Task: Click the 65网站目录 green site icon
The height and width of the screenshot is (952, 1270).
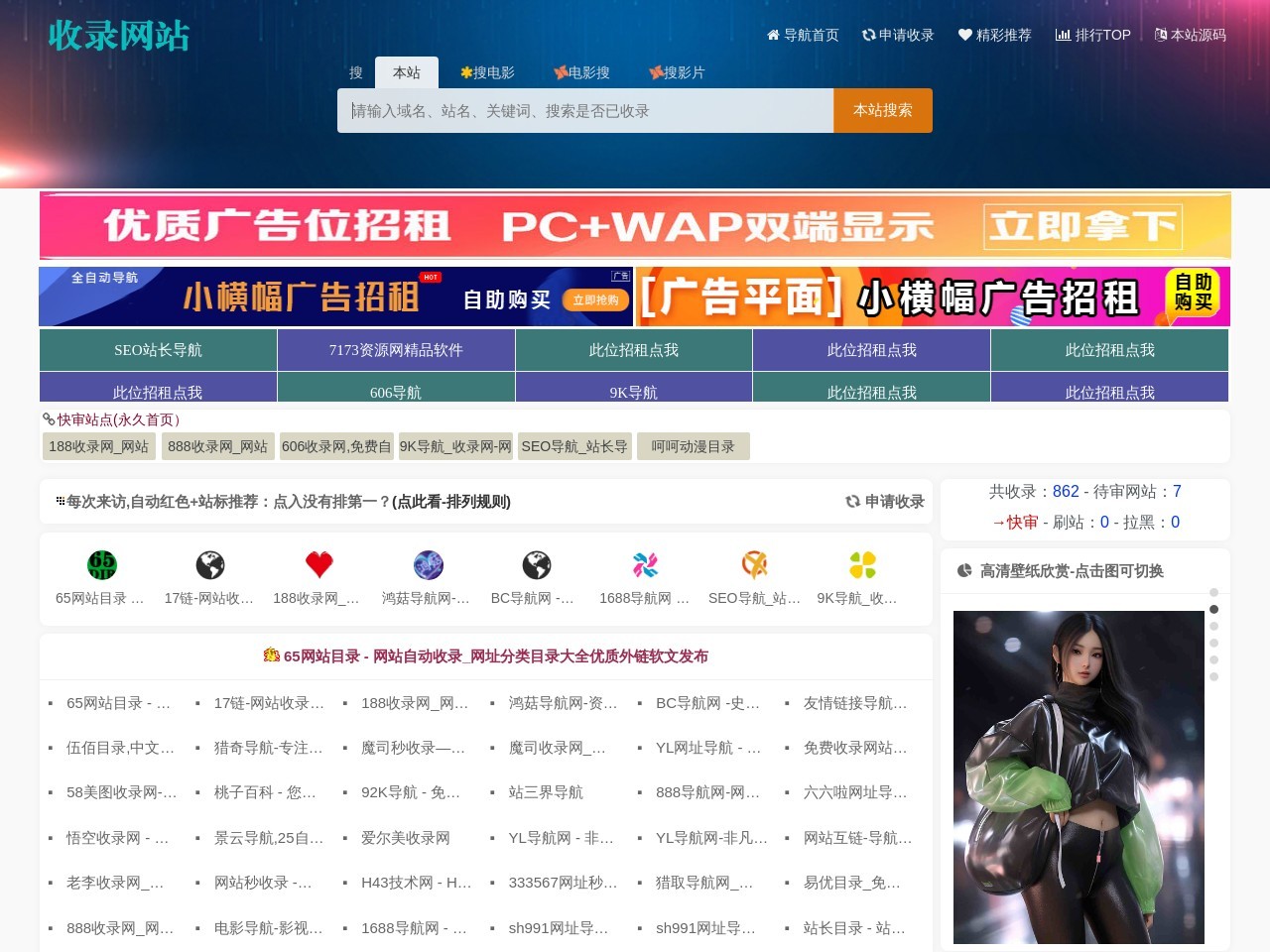Action: [101, 565]
